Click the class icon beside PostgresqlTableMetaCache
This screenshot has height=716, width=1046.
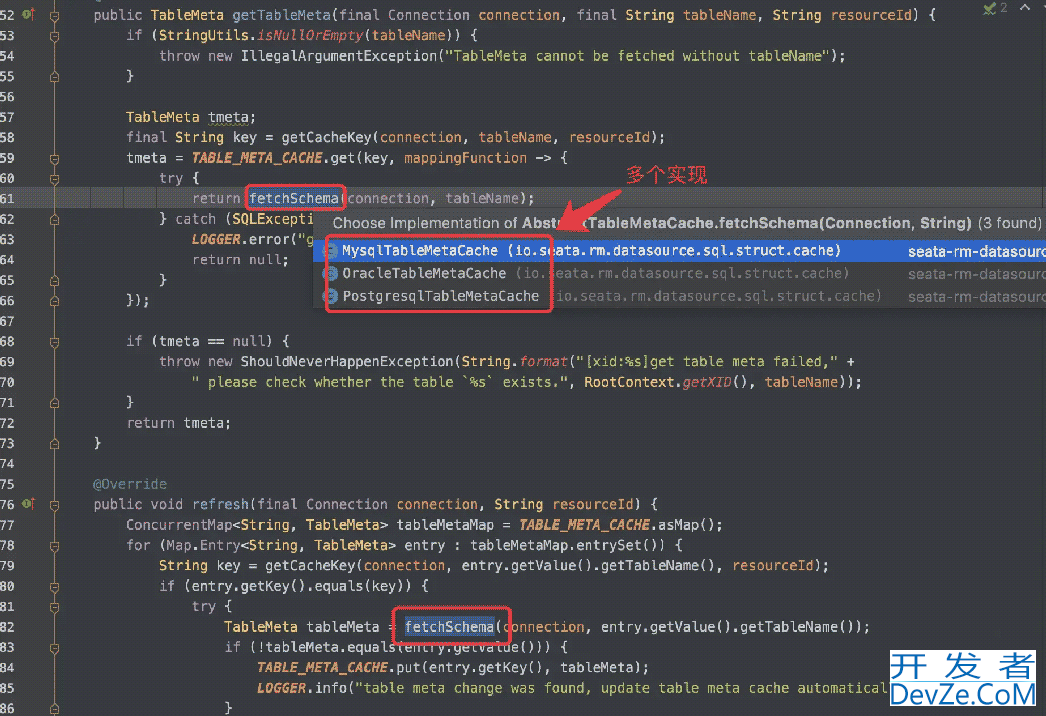(x=330, y=296)
